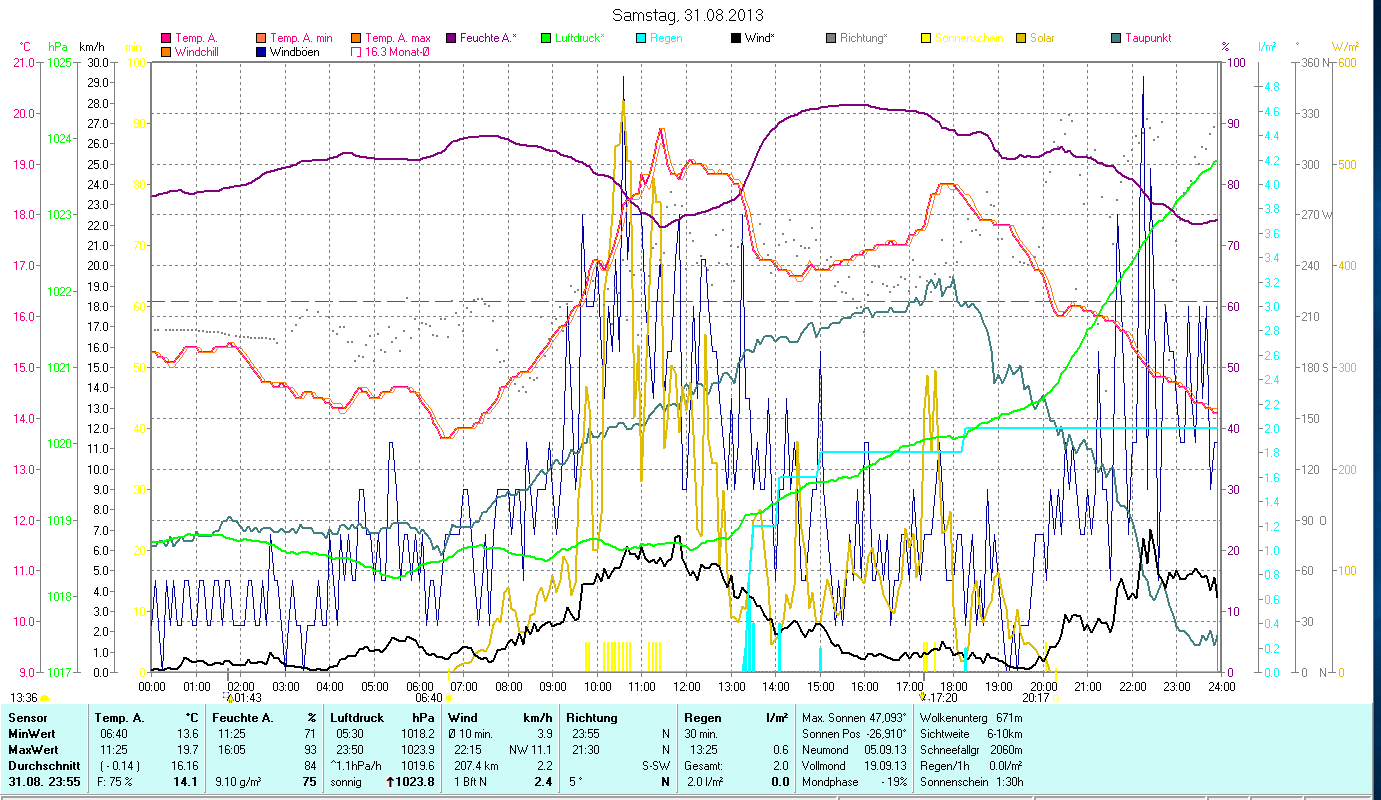Click the average pressure value 1019.6

point(417,766)
